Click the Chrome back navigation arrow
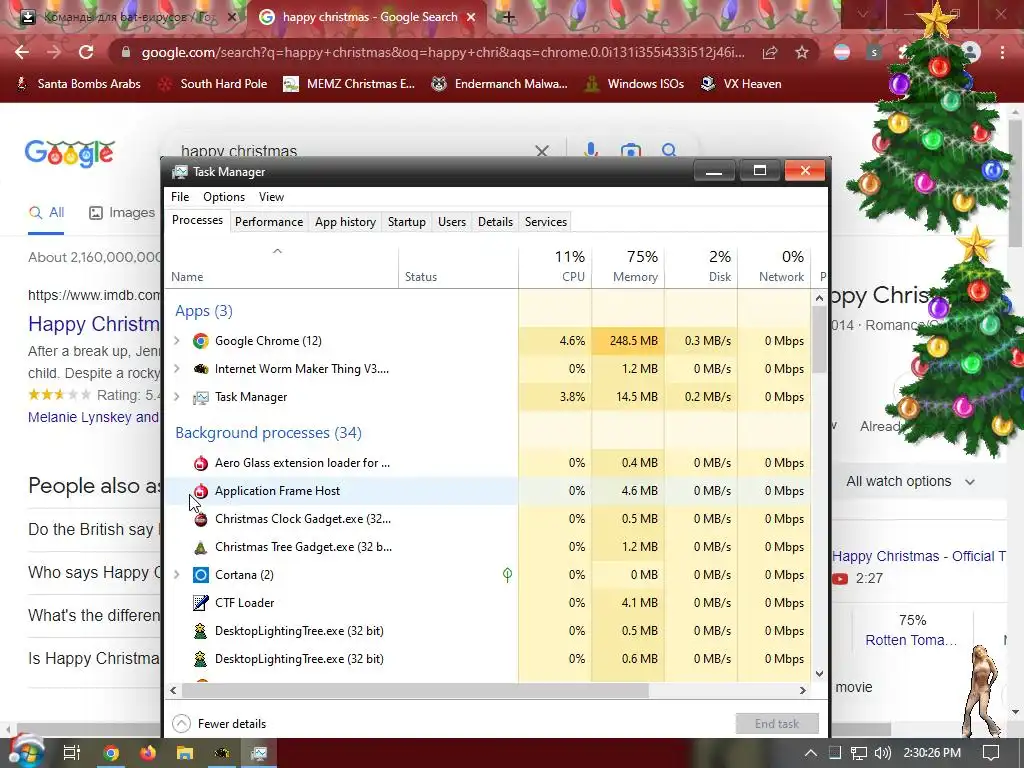 22,52
